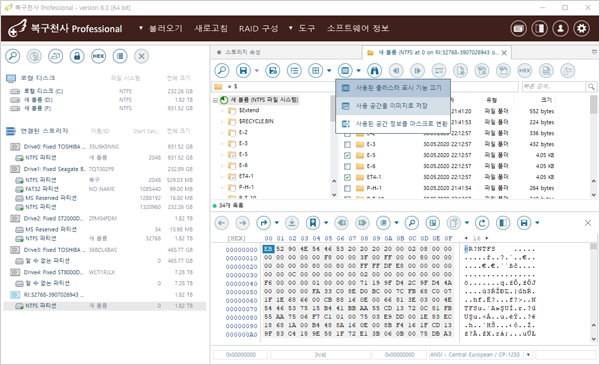Open HEX viewer from left panel toolbar
The height and width of the screenshot is (365, 600).
tap(98, 56)
